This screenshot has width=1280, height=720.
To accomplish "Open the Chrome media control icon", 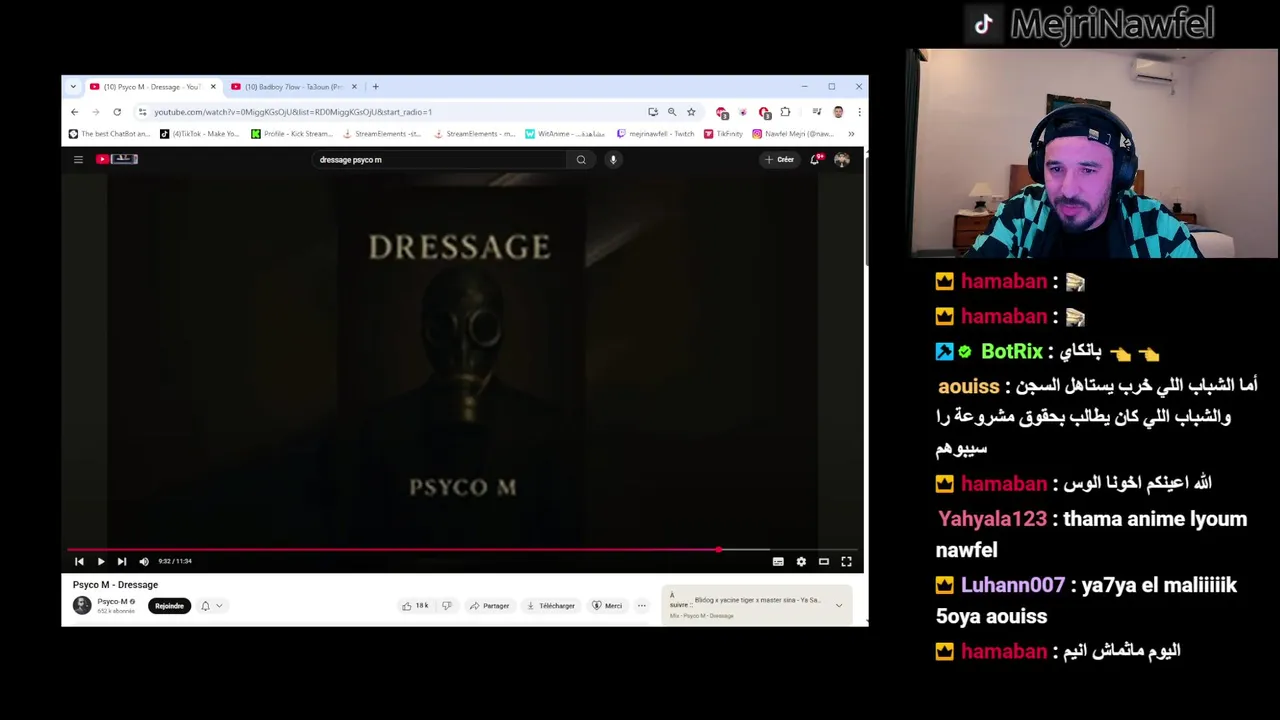I will click(x=817, y=112).
